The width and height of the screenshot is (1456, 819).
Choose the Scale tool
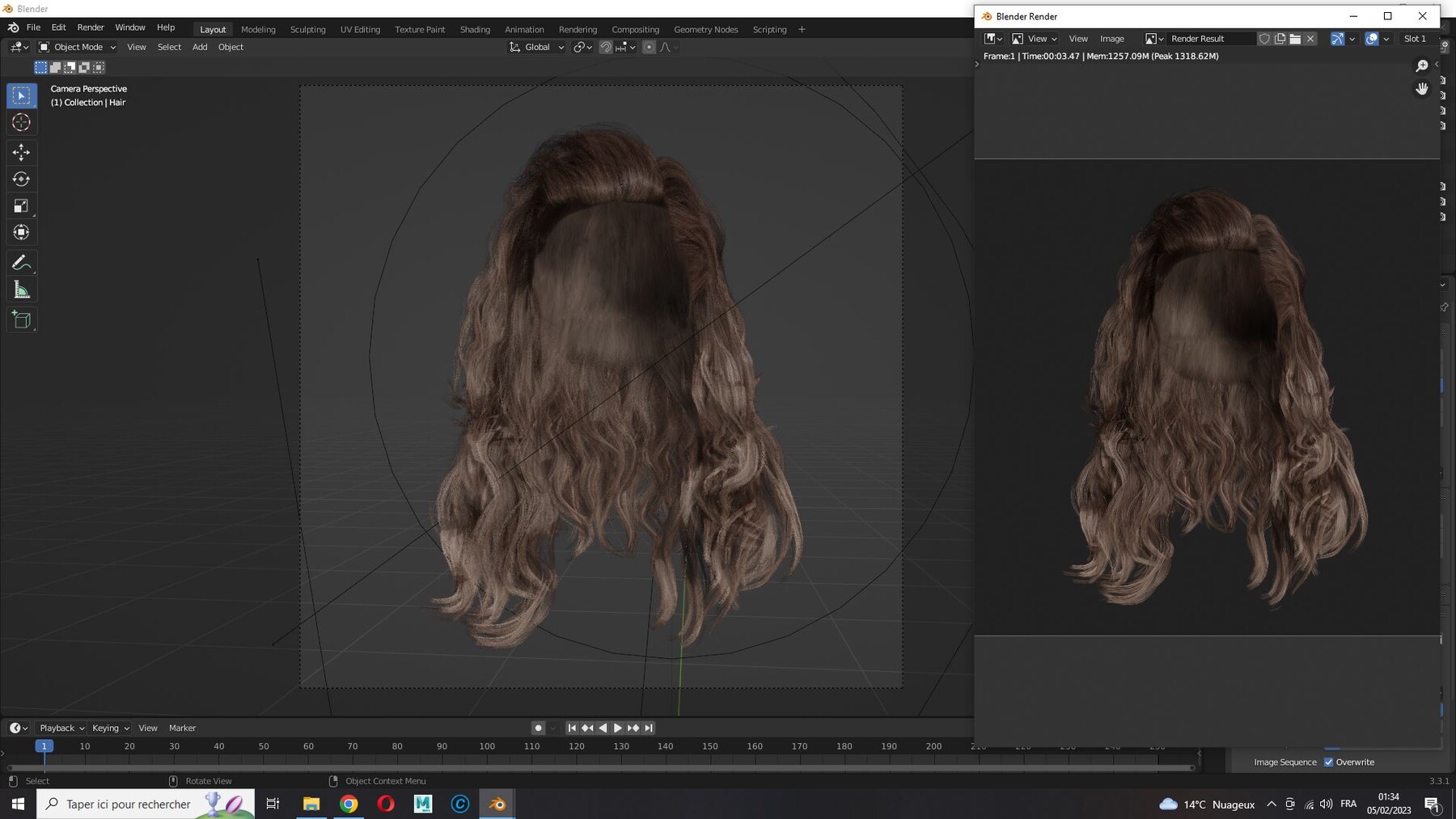(x=21, y=206)
